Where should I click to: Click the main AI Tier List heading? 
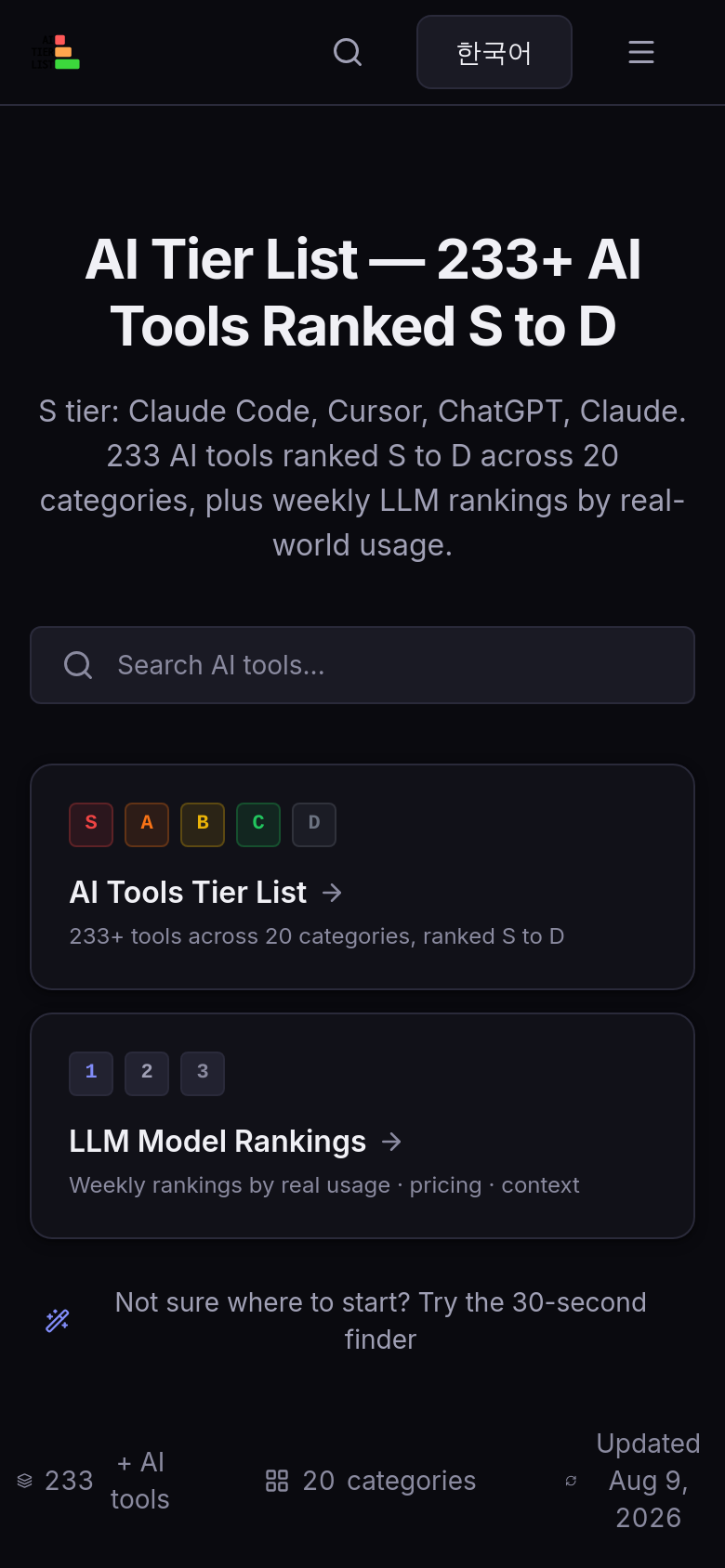[362, 293]
